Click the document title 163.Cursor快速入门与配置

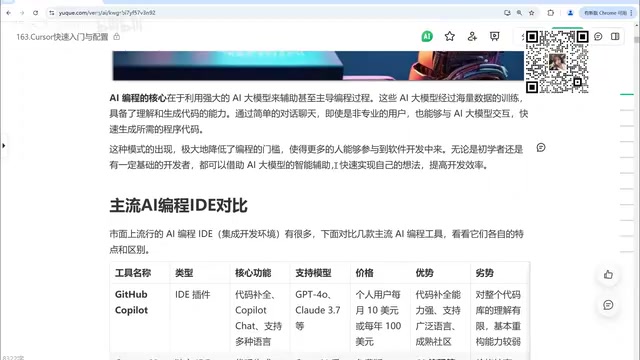point(62,37)
